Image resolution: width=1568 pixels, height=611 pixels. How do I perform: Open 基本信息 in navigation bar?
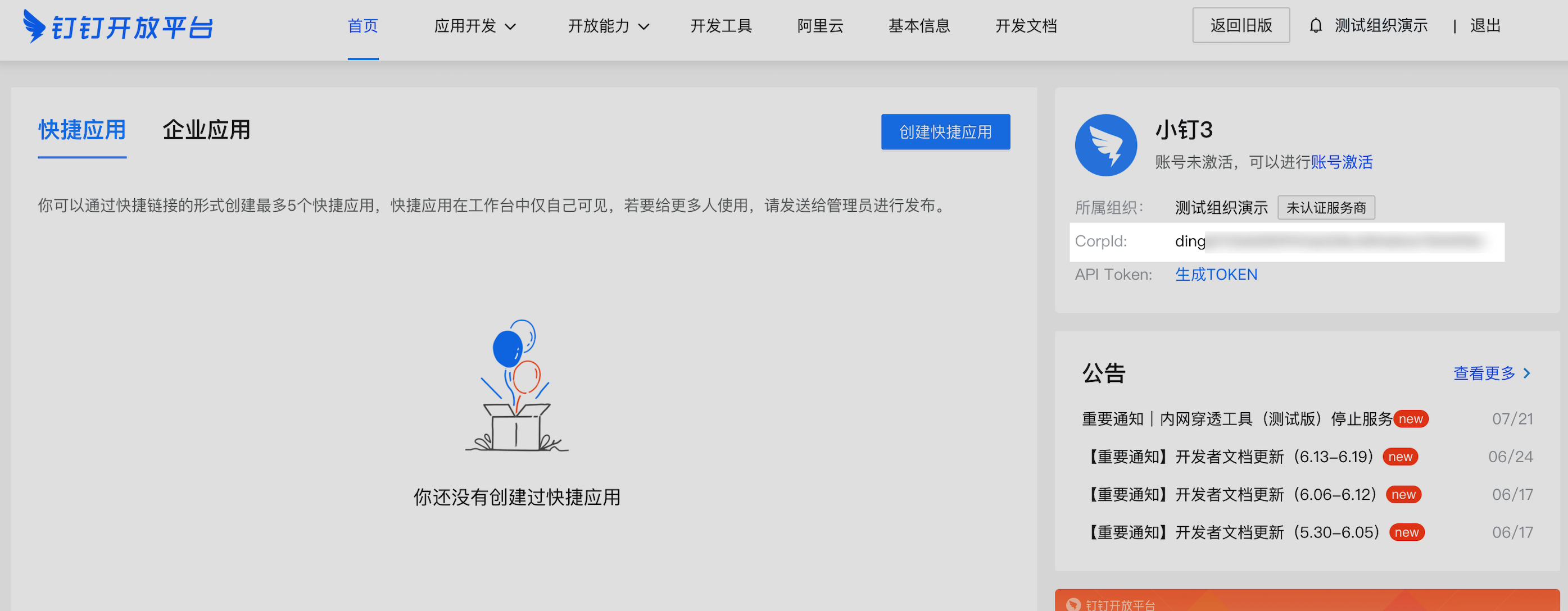click(x=919, y=26)
